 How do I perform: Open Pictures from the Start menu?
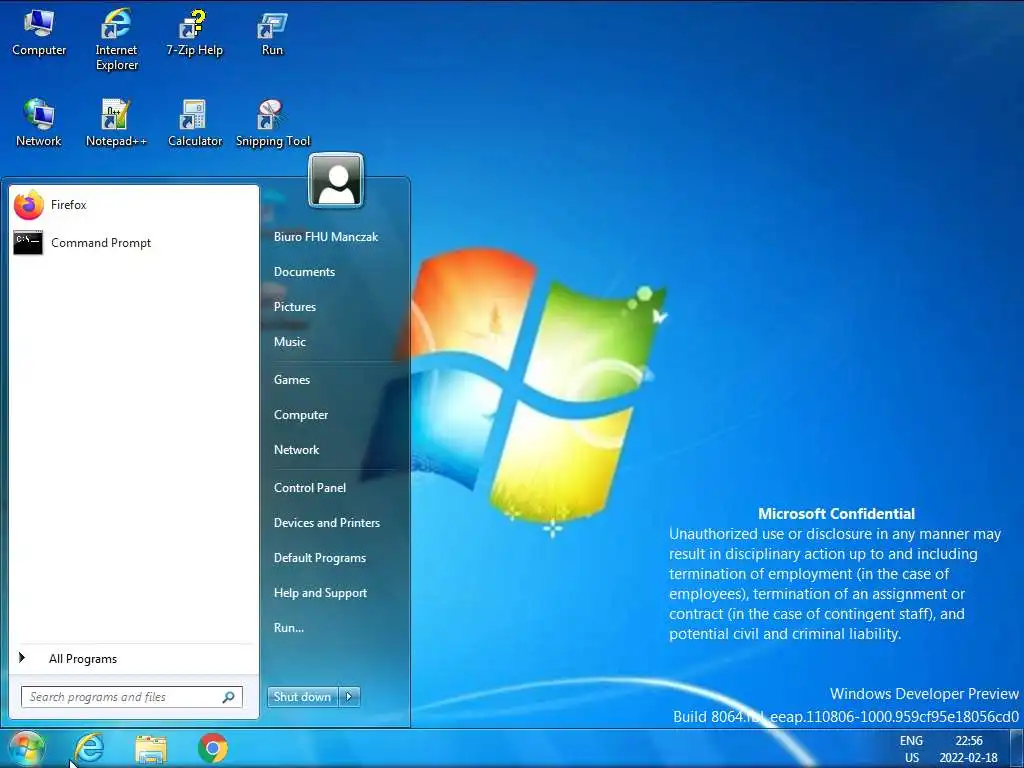coord(295,307)
